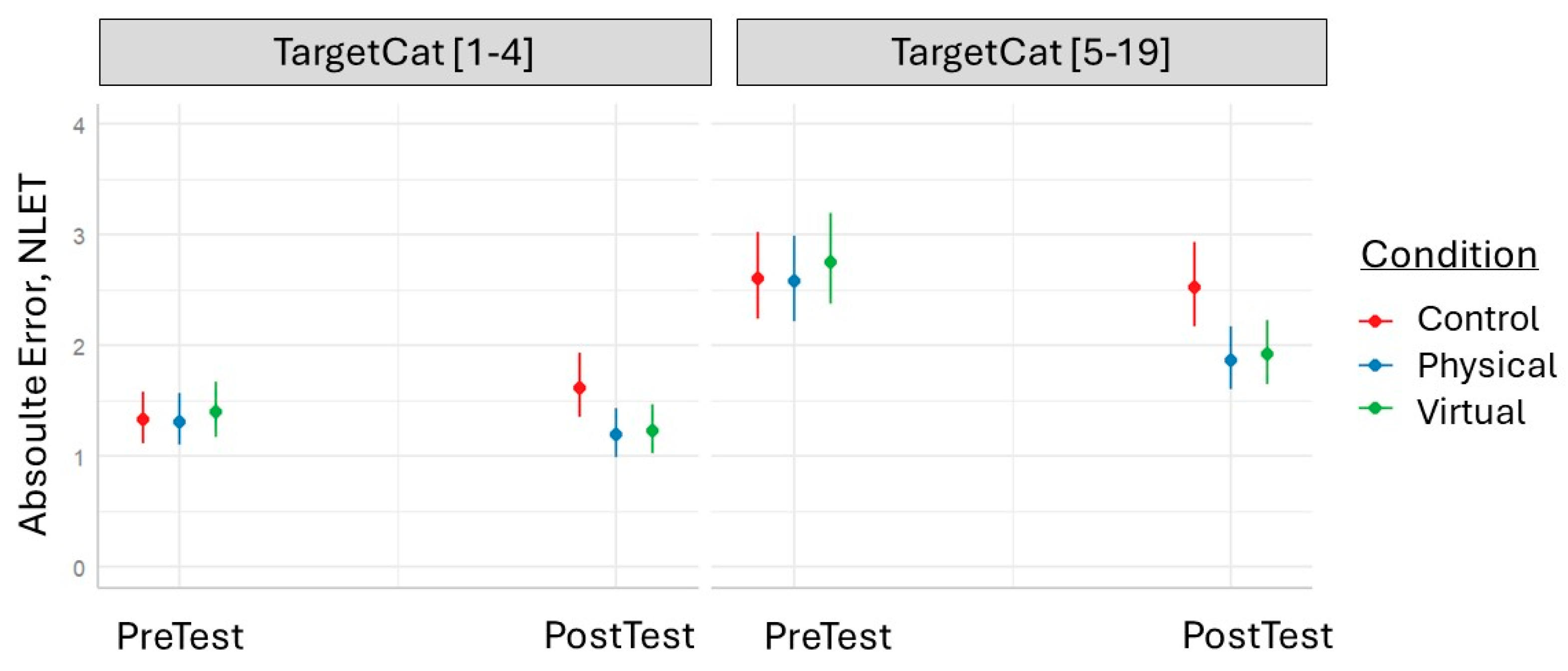Select the TargetCat [5-19] facet header
This screenshot has height=671, width=1568.
pyautogui.click(x=1031, y=52)
